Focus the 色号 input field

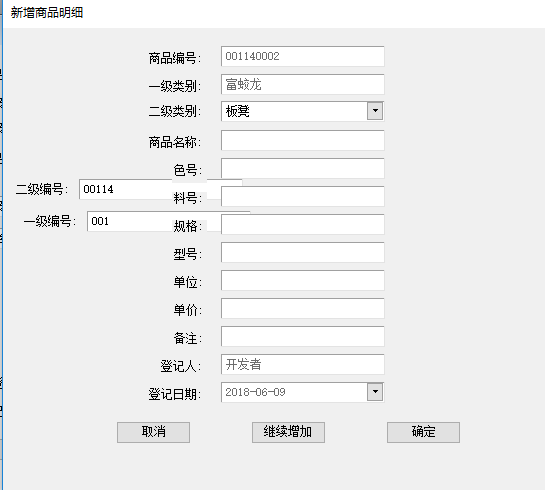point(302,168)
